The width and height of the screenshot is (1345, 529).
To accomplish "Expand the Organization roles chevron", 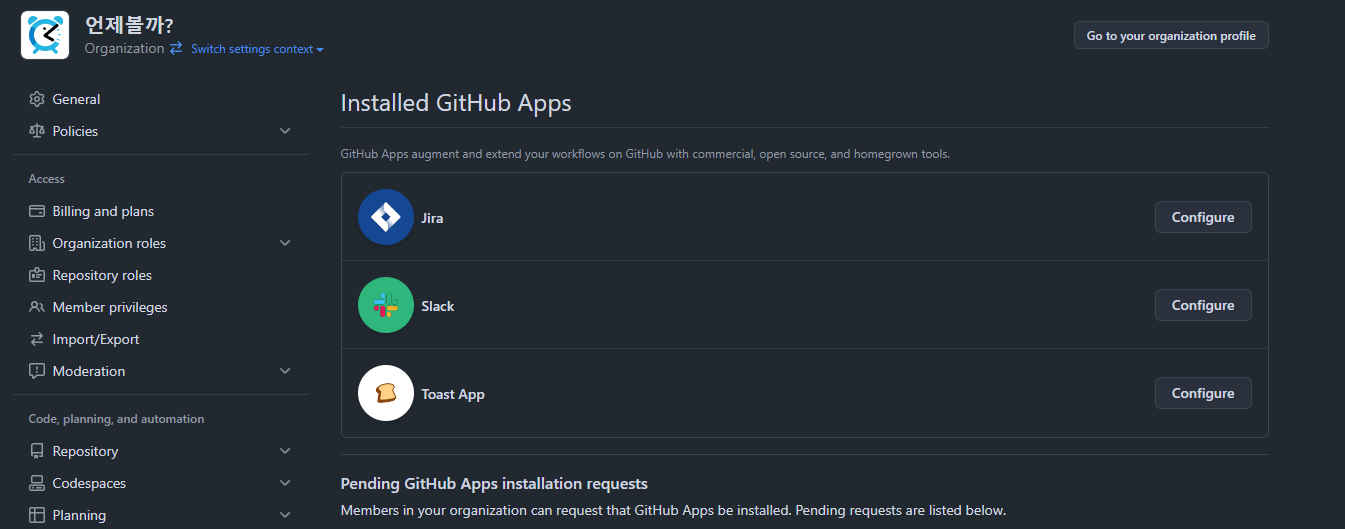I will tap(285, 243).
